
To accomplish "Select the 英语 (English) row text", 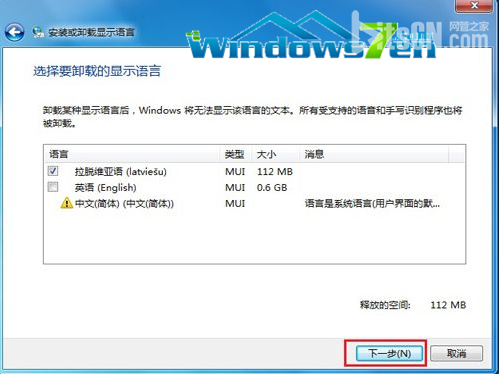I will pyautogui.click(x=105, y=188).
